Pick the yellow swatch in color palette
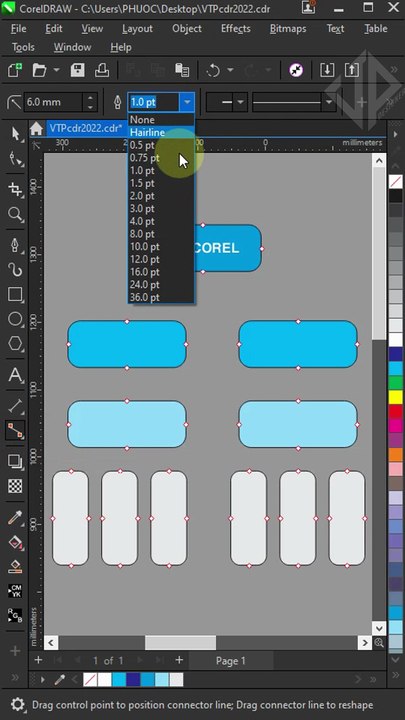405x720 pixels. coord(395,397)
